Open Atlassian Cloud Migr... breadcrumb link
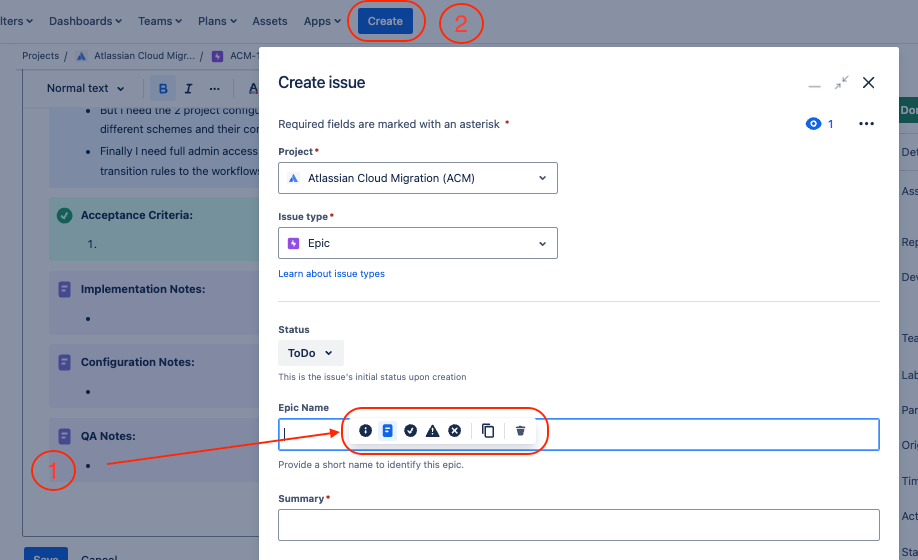The width and height of the screenshot is (918, 560). point(145,56)
